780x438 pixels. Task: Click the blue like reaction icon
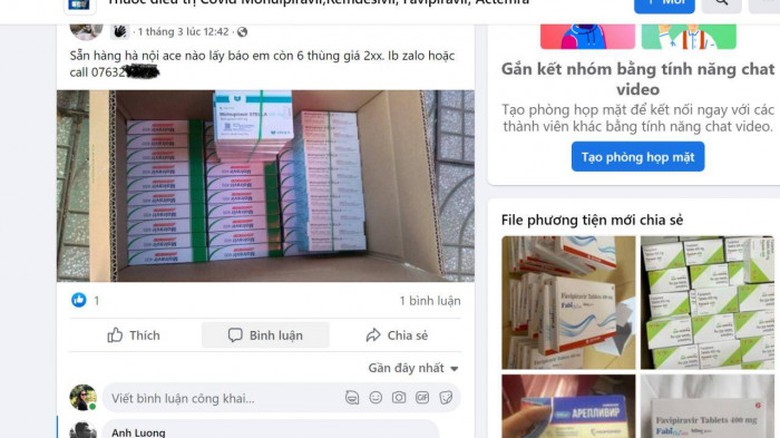pos(79,300)
